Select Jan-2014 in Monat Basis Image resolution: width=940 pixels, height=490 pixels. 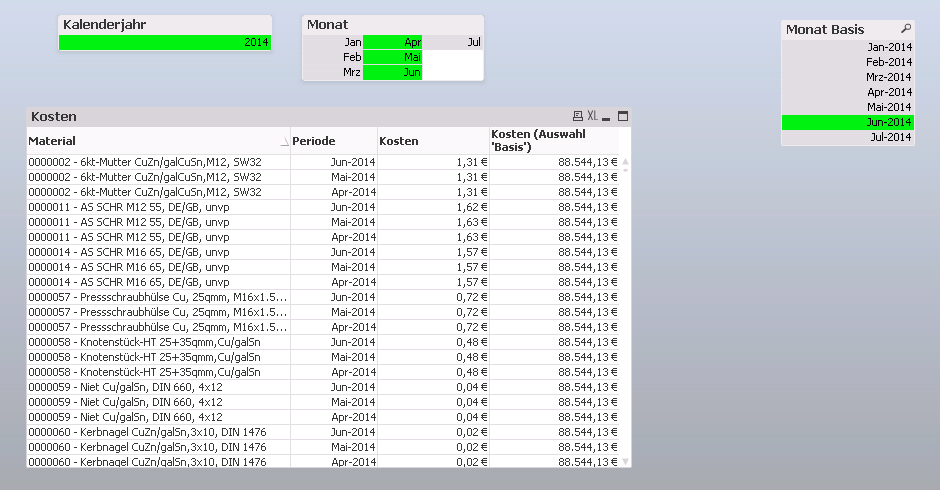click(x=848, y=47)
